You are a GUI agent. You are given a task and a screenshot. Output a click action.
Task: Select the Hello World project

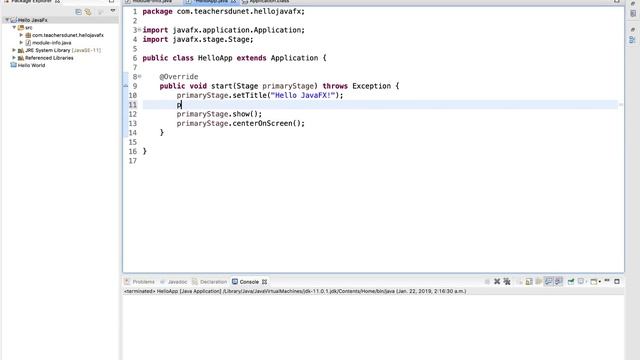[31, 65]
